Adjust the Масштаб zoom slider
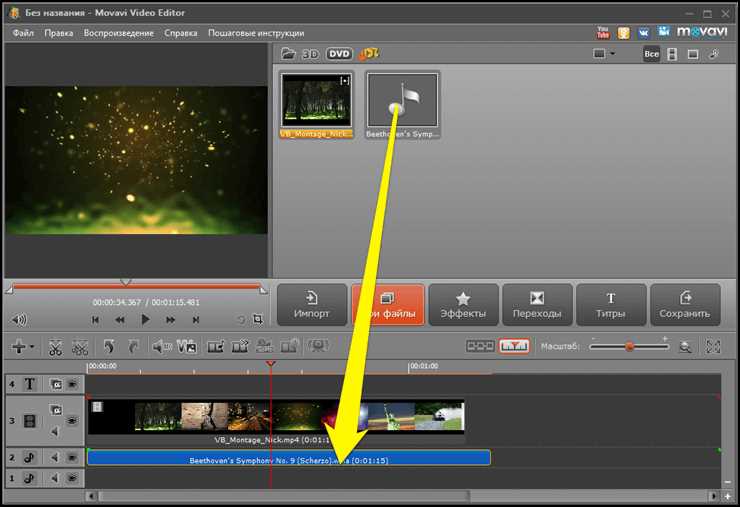Screen dimensions: 740x507 (x=629, y=347)
